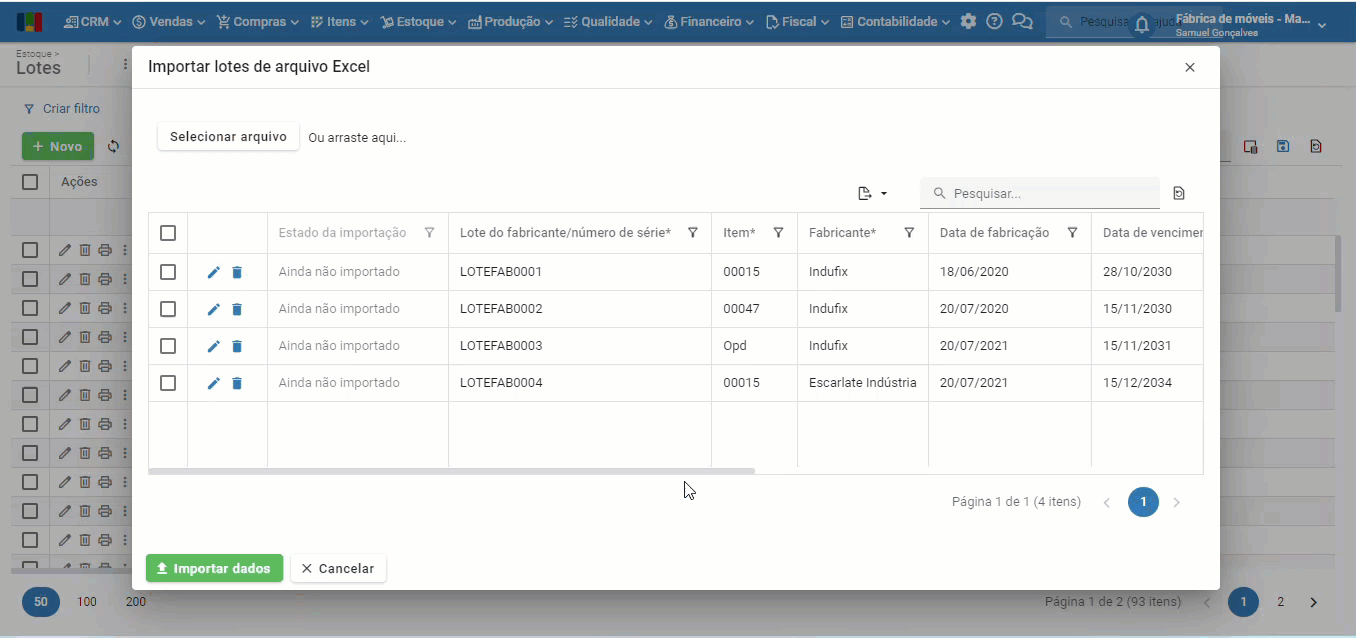Click the column chooser icon in Lotes page toolbar
Screen dimensions: 1356x638
1250,146
